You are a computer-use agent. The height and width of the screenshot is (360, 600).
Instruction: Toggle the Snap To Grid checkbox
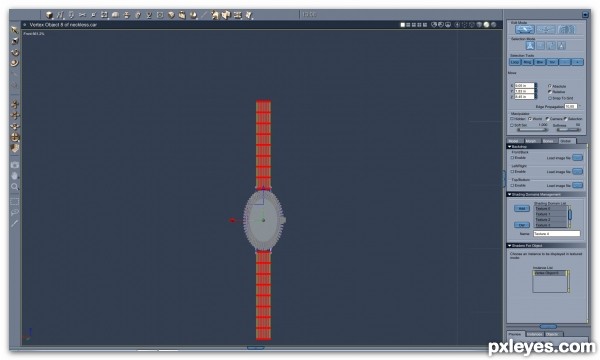coord(550,98)
